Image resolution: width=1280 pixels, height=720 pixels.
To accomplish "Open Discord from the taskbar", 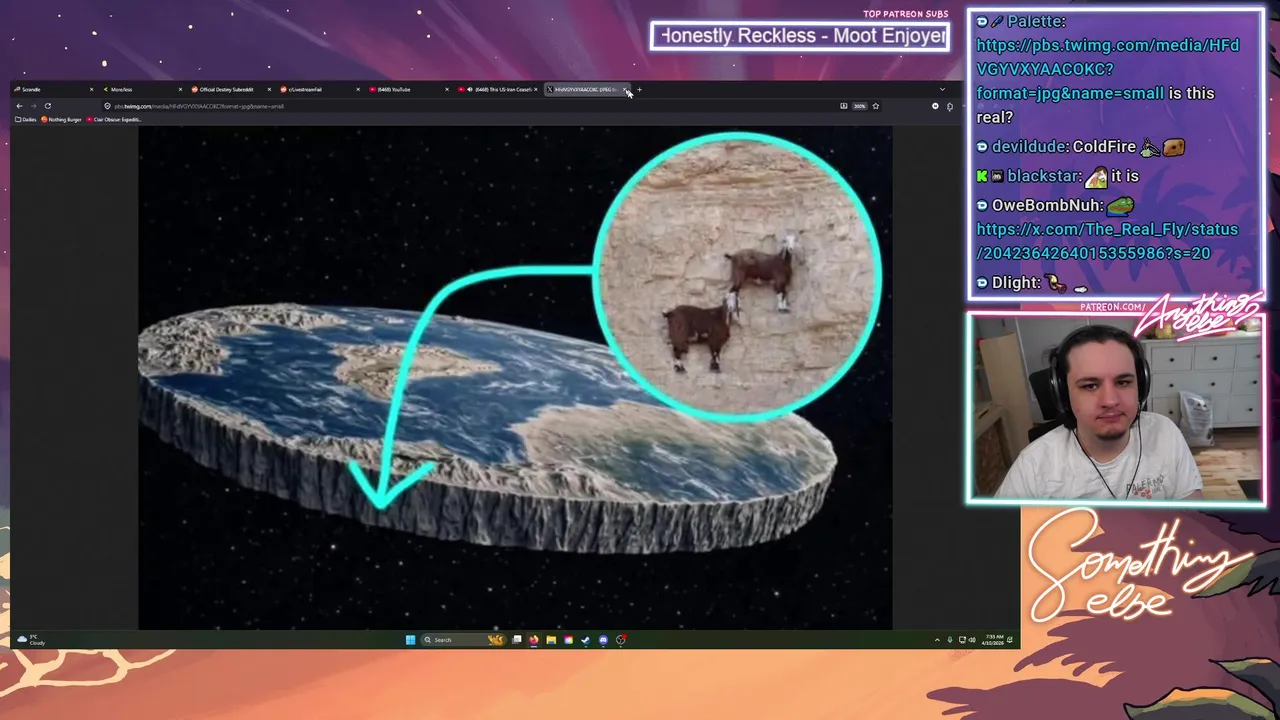I will [x=603, y=640].
